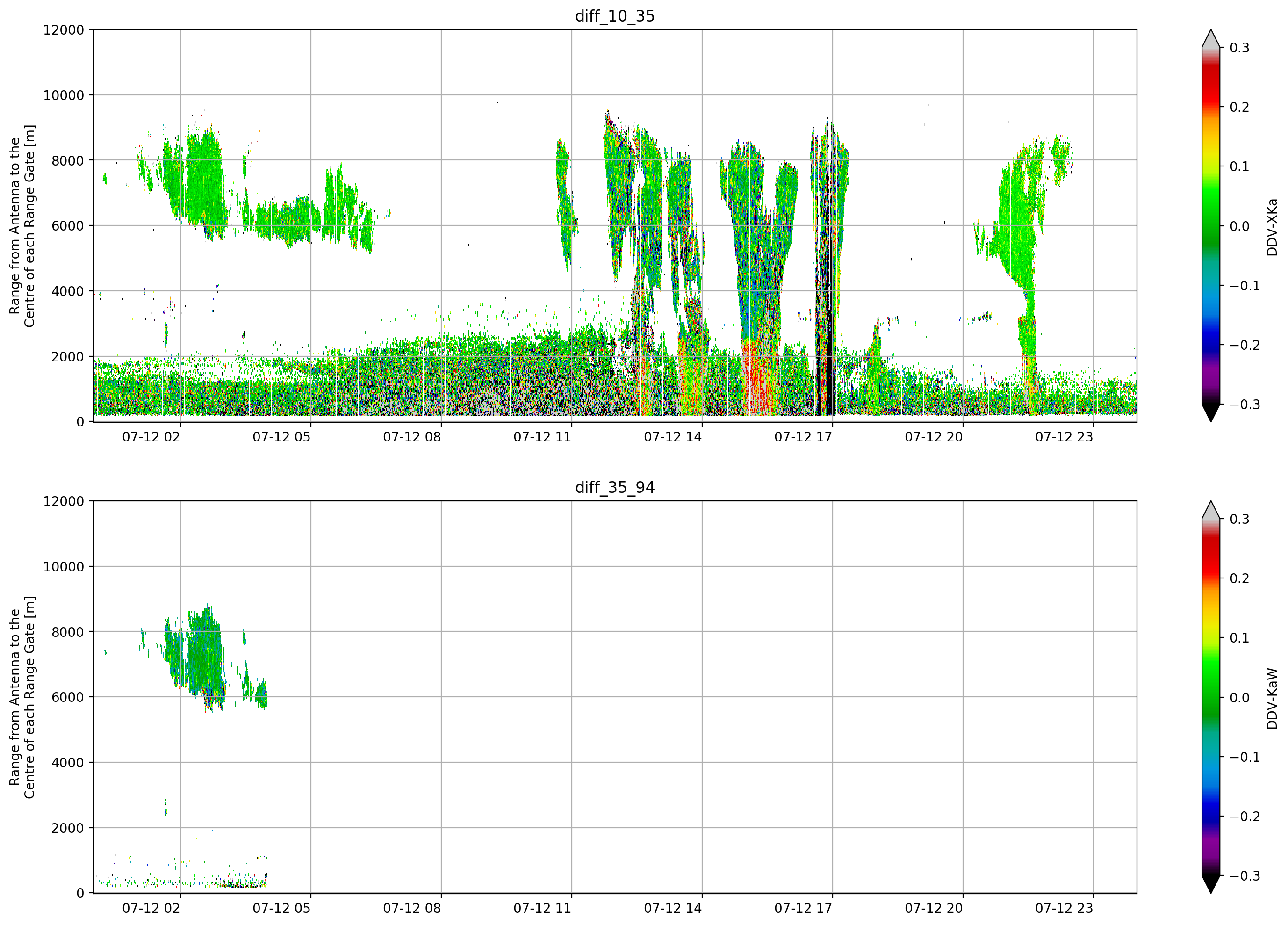Click the 07-12 08 x-tick under diff_35_94
The image size is (1288, 925).
(412, 909)
